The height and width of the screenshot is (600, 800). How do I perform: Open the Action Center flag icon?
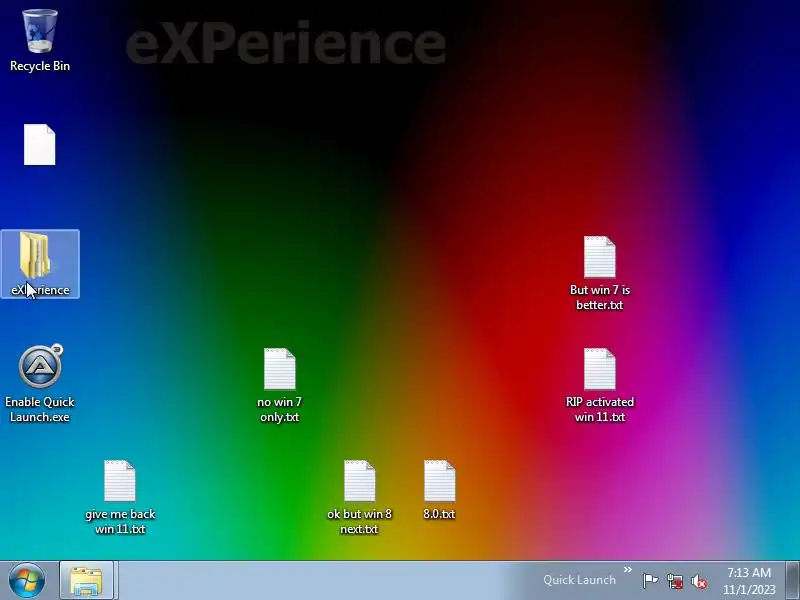[650, 581]
